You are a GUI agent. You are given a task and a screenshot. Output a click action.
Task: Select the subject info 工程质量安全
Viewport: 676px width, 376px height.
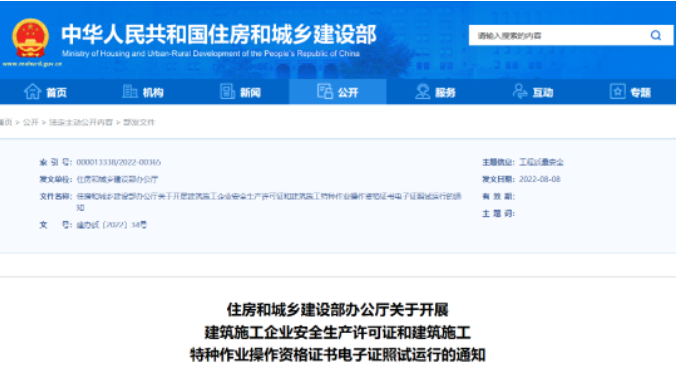pos(541,162)
